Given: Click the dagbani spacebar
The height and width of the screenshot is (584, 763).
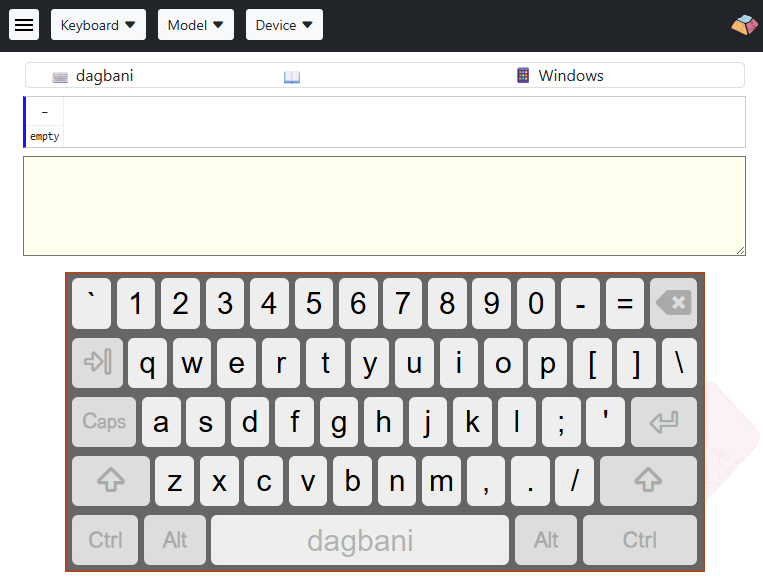Looking at the screenshot, I should coord(360,540).
